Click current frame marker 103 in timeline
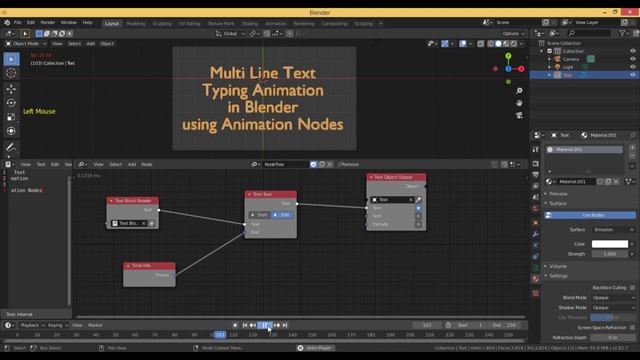The width and height of the screenshot is (640, 360). (x=220, y=335)
